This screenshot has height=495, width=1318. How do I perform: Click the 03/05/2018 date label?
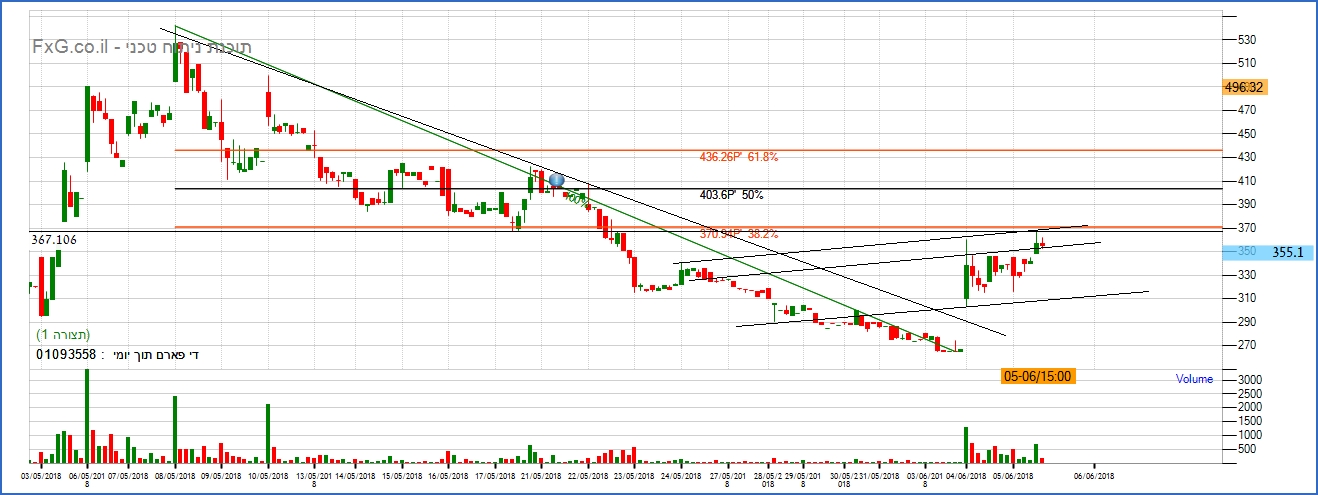pyautogui.click(x=42, y=476)
